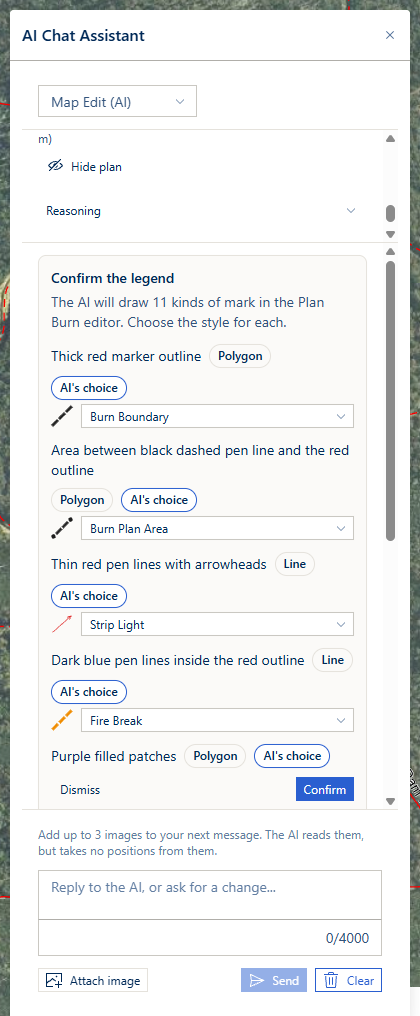Click the upper message scrollbar thumb
Image resolution: width=420 pixels, height=1016 pixels.
click(390, 213)
